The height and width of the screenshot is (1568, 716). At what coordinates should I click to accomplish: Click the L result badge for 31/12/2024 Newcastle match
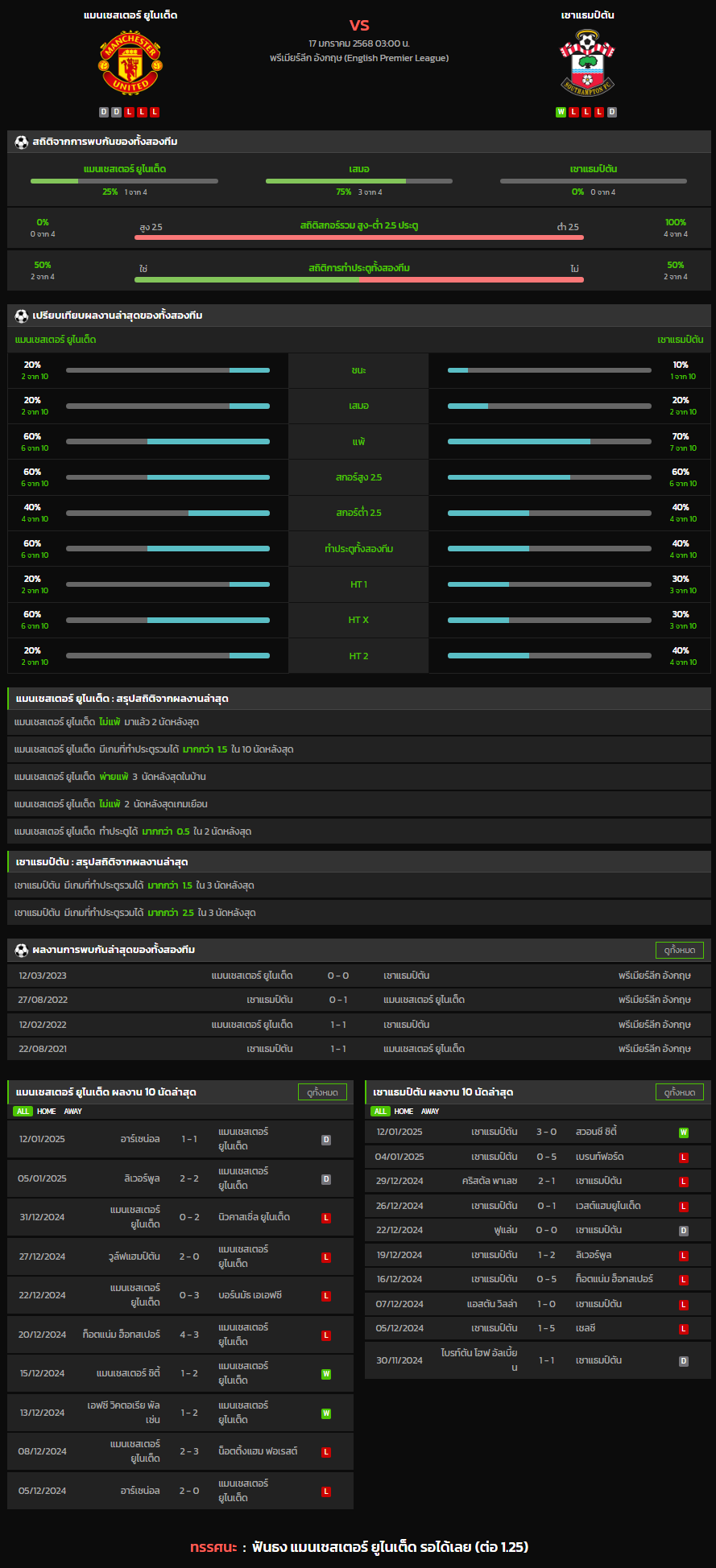point(326,1218)
